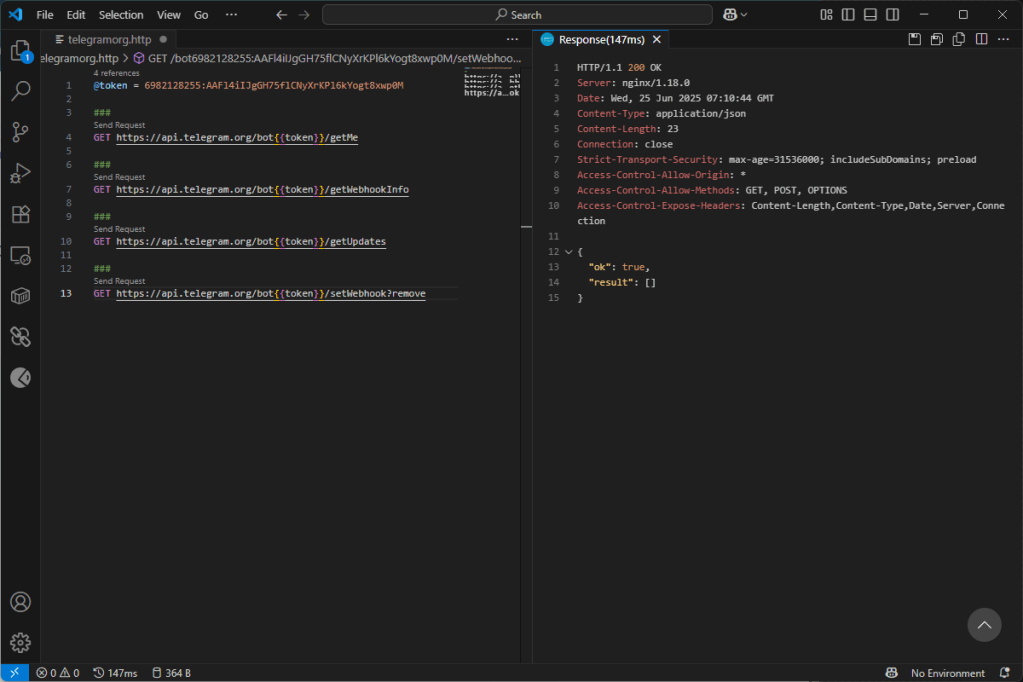Toggle the Primary Side Bar layout button

[x=848, y=15]
